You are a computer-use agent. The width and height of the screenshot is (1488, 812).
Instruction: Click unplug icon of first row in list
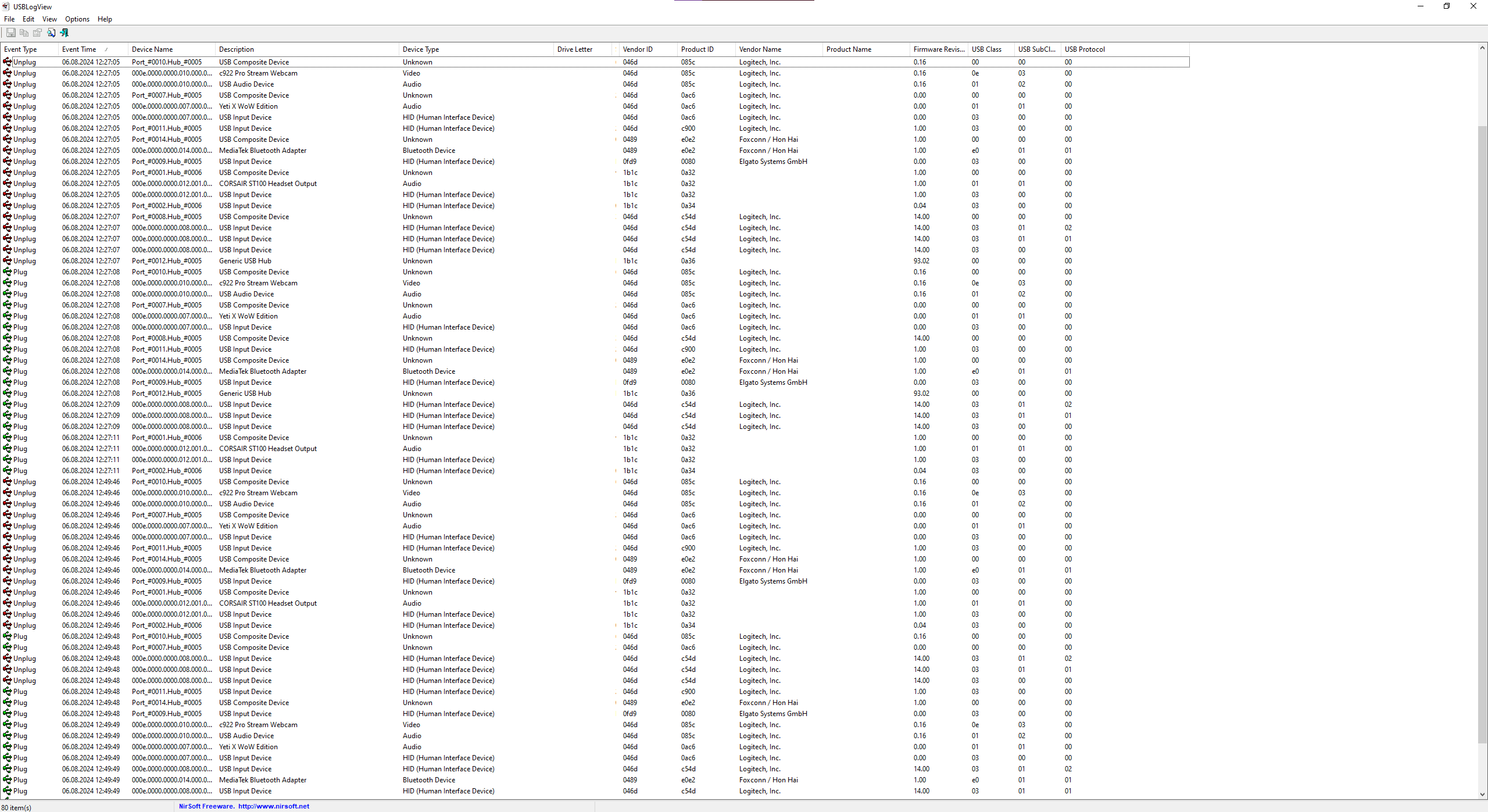pos(8,62)
